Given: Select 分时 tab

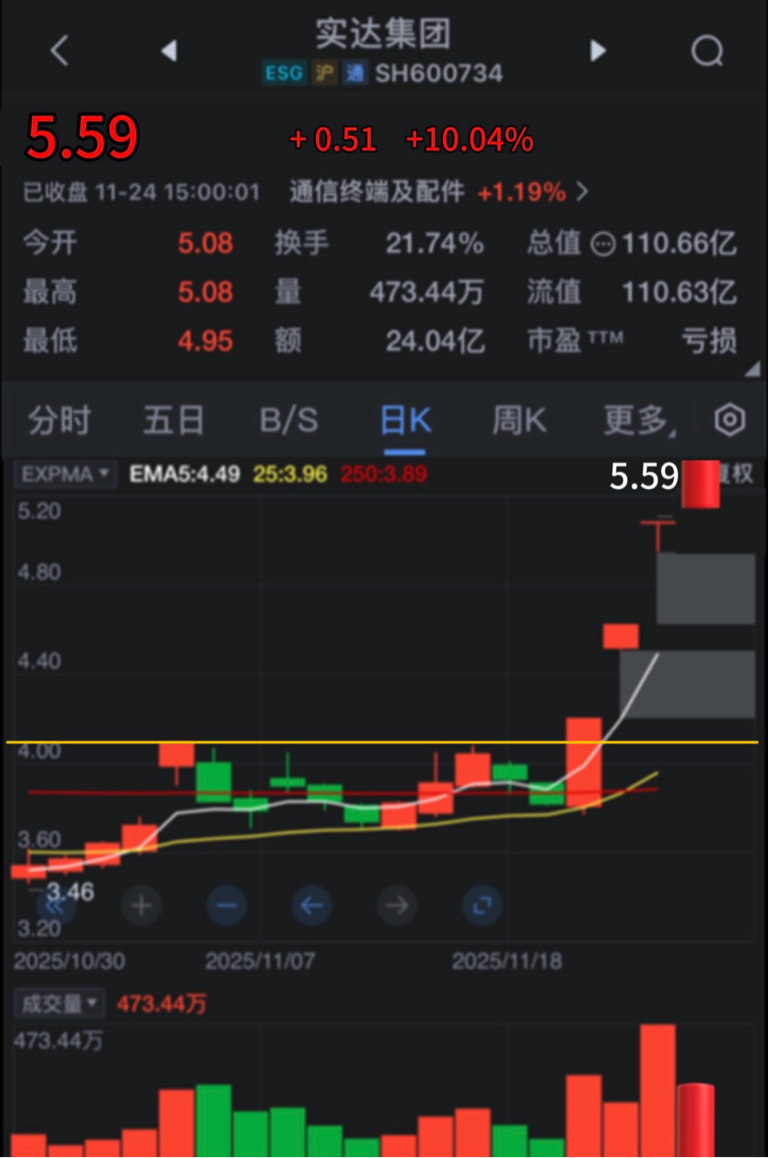Looking at the screenshot, I should 59,420.
